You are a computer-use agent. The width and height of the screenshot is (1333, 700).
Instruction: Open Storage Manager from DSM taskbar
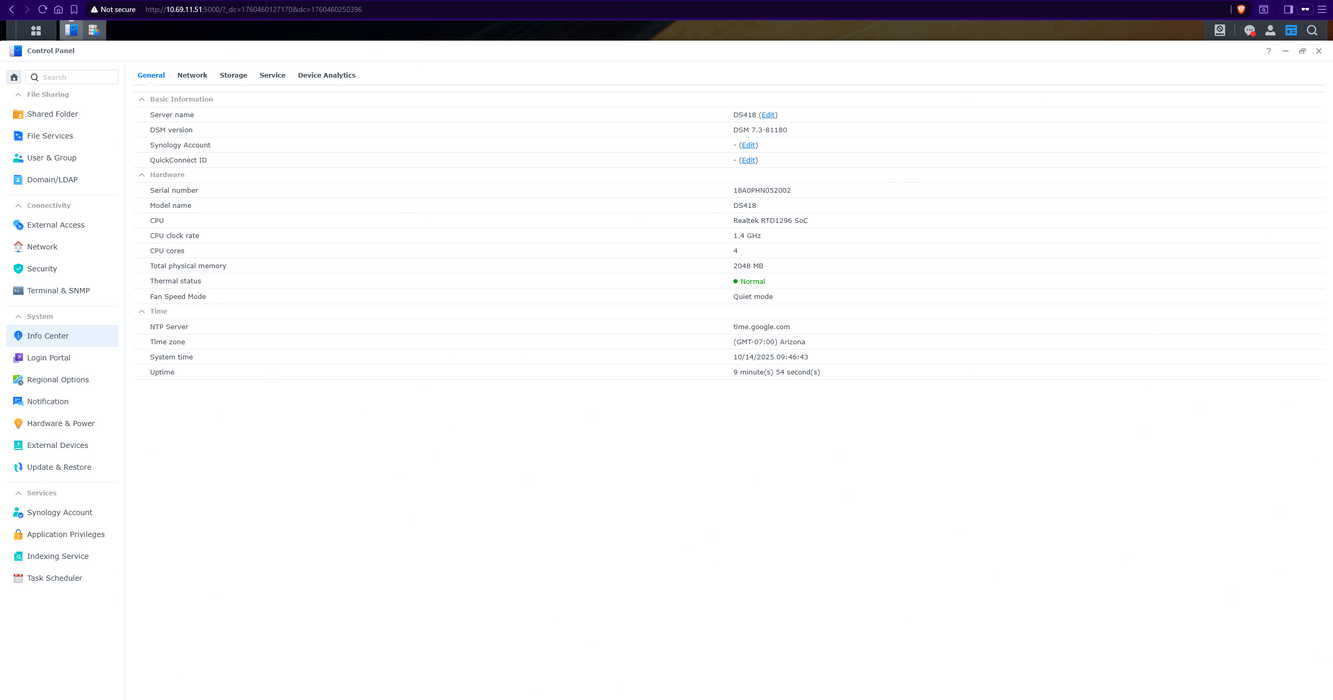tap(94, 31)
